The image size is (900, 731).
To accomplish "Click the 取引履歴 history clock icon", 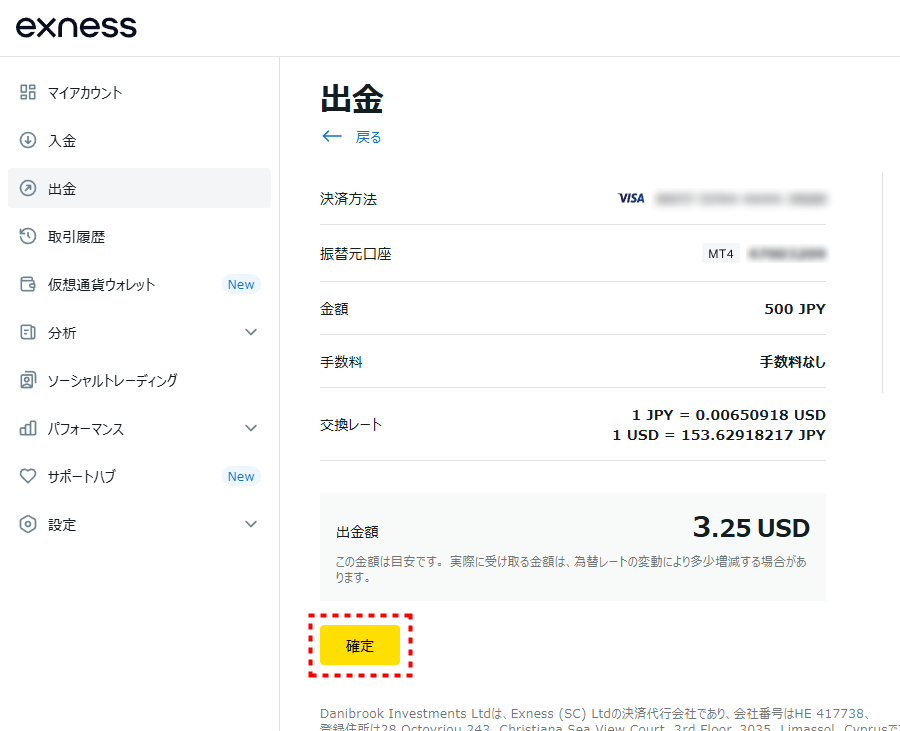I will point(28,236).
